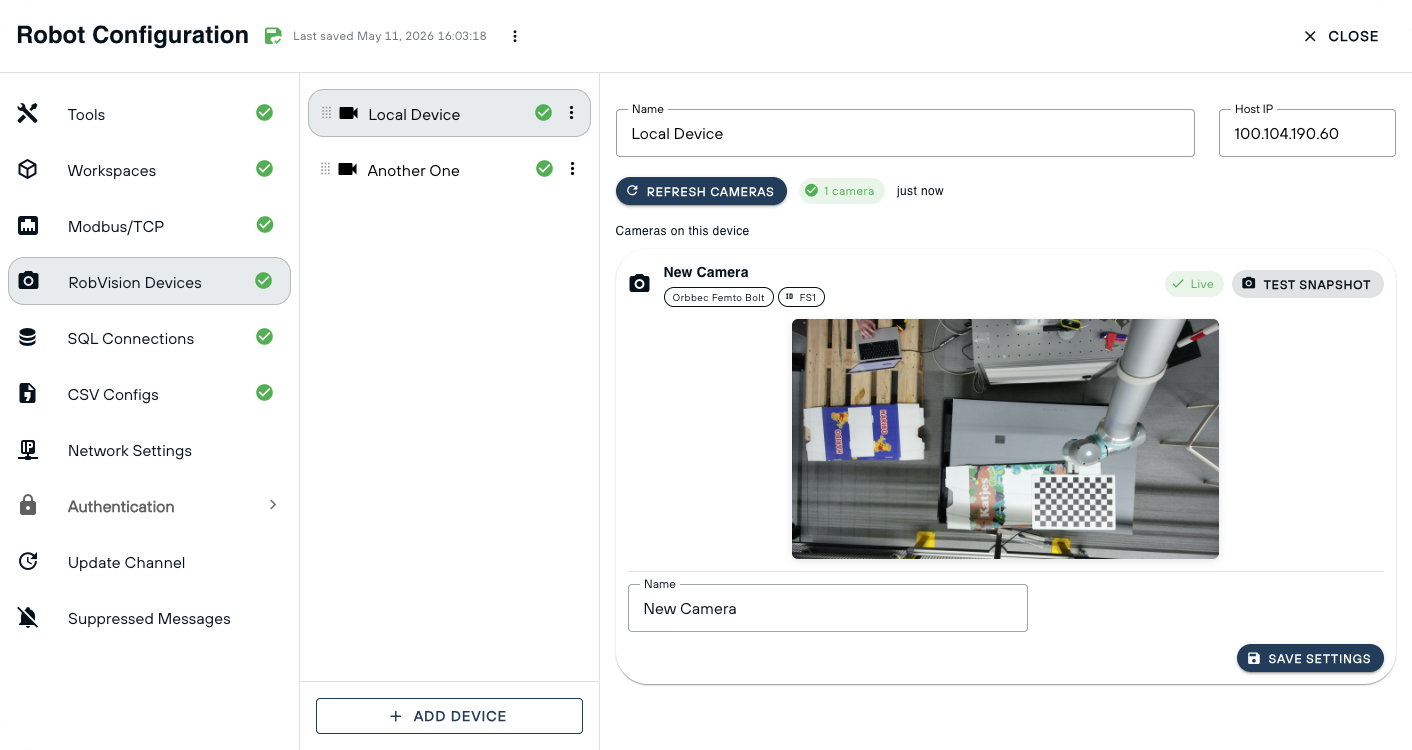Select the Local Device entry
Image resolution: width=1412 pixels, height=750 pixels.
coord(449,114)
